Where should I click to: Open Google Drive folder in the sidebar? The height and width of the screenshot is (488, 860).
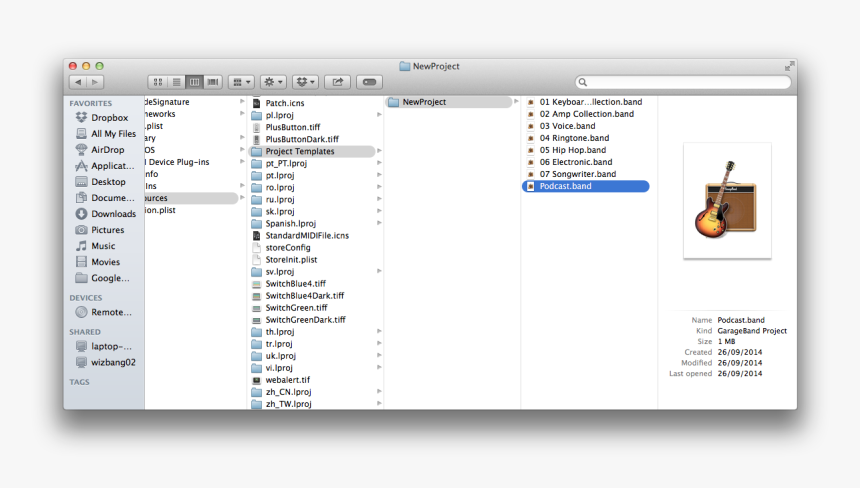103,278
